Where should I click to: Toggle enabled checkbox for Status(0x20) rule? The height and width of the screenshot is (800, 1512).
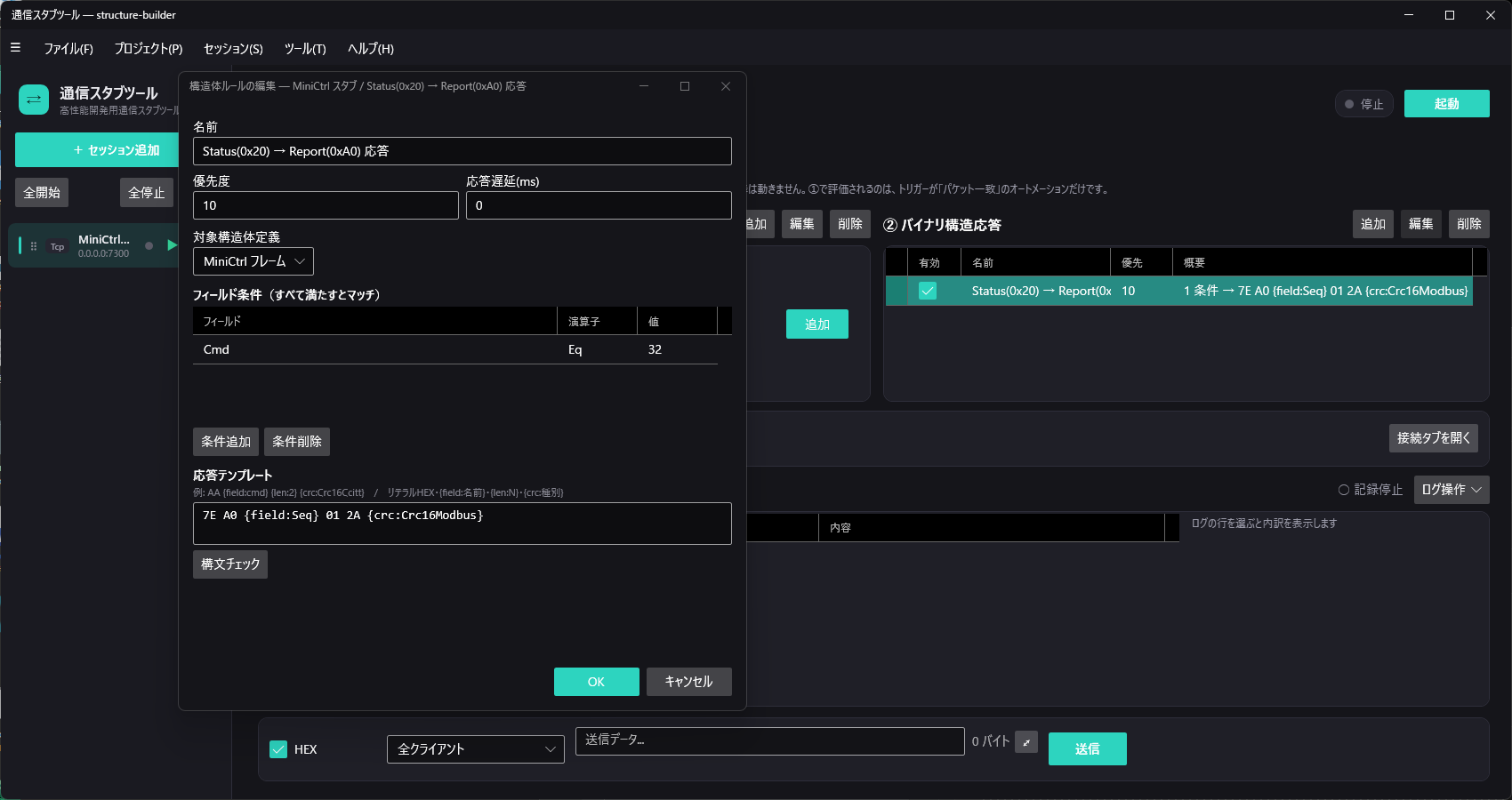click(x=928, y=291)
